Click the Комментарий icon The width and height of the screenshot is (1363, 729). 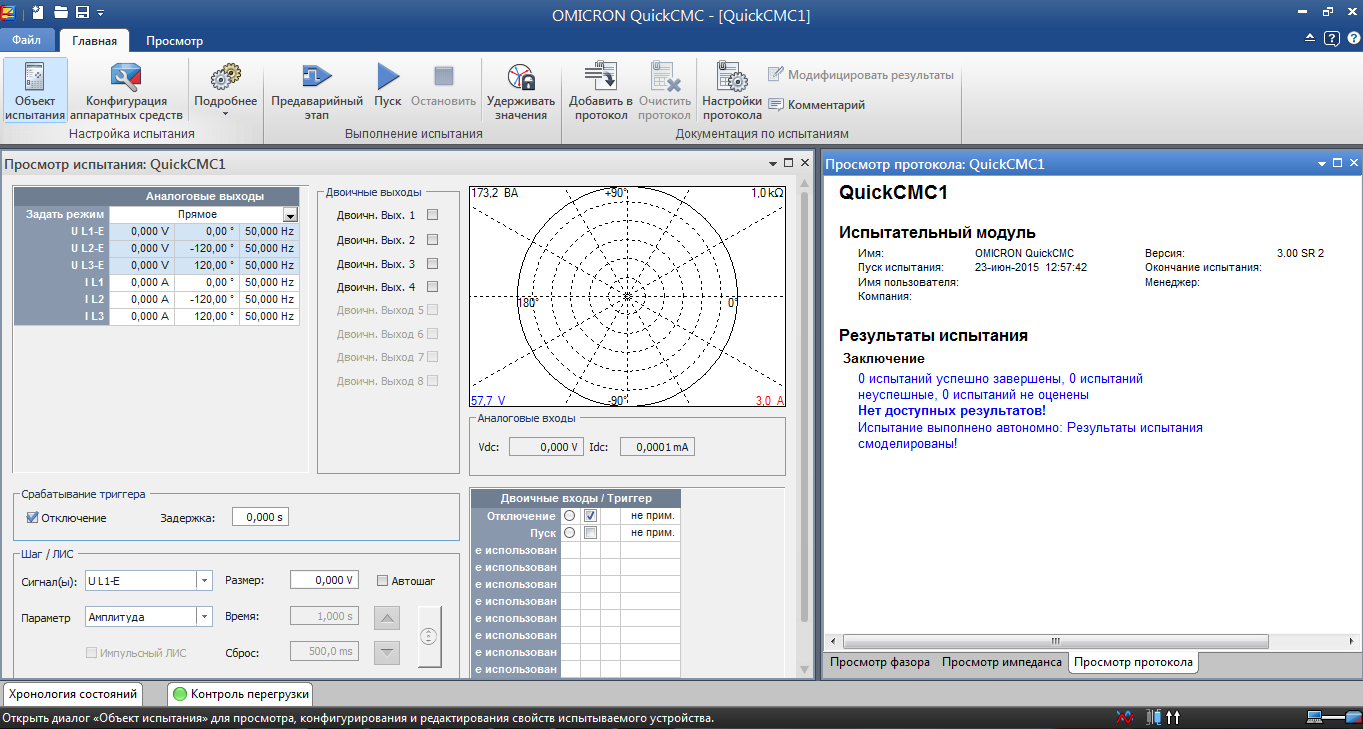pyautogui.click(x=776, y=105)
